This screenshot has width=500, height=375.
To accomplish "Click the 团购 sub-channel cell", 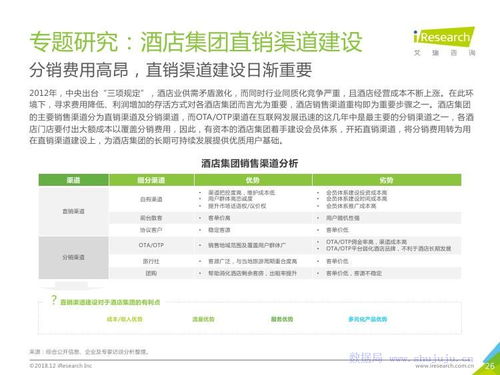I will point(151,273).
